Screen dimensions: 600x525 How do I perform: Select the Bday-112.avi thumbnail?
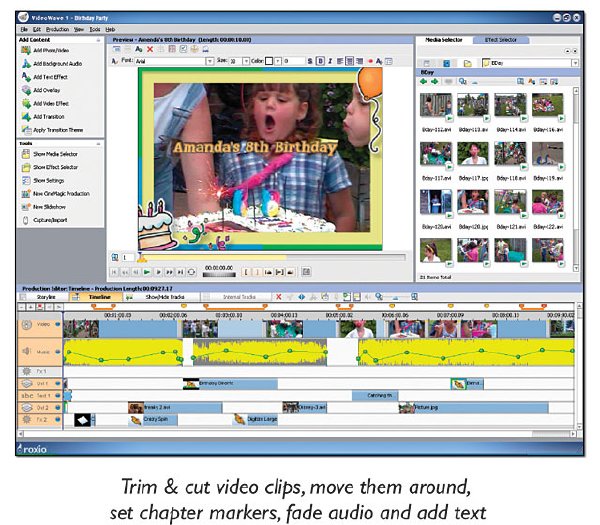point(436,104)
